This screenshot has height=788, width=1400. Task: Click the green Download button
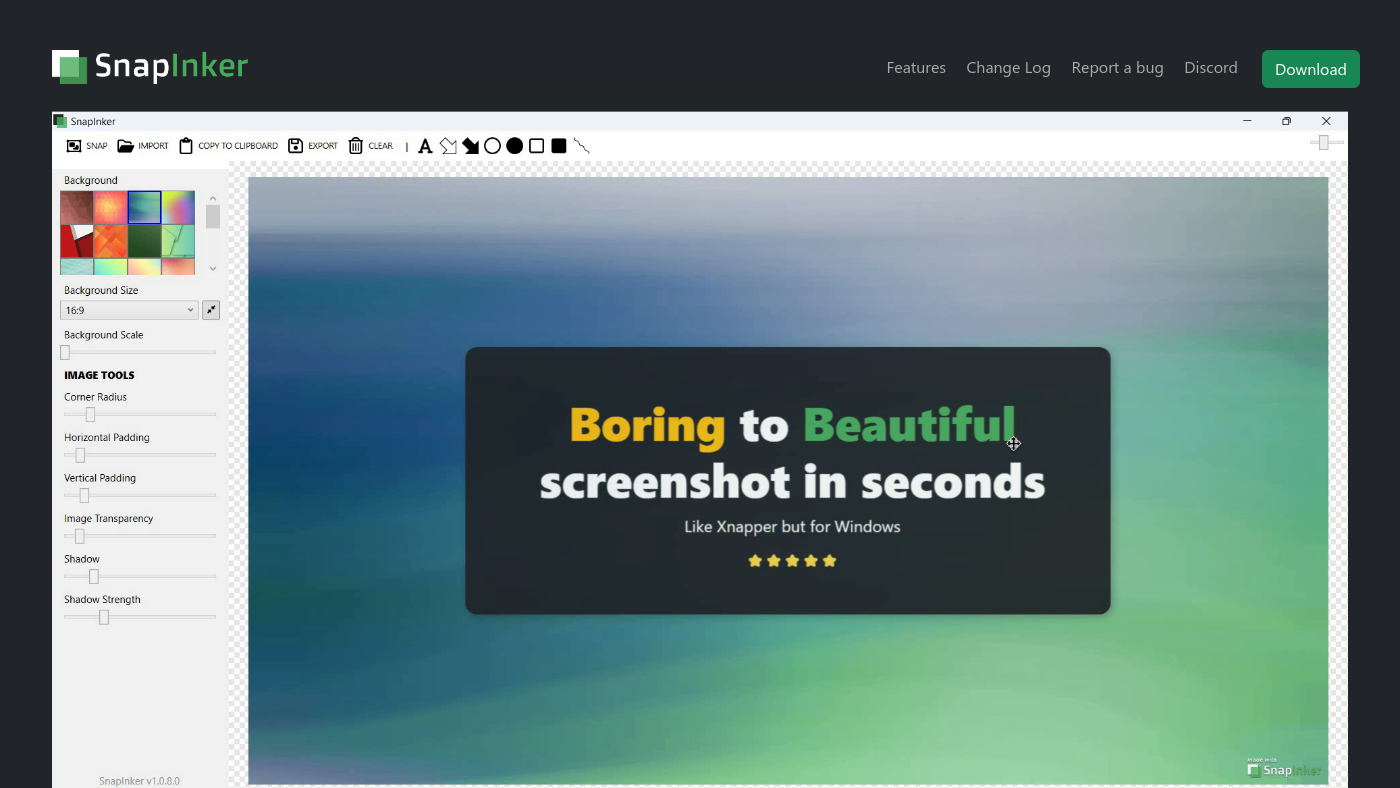(1310, 69)
